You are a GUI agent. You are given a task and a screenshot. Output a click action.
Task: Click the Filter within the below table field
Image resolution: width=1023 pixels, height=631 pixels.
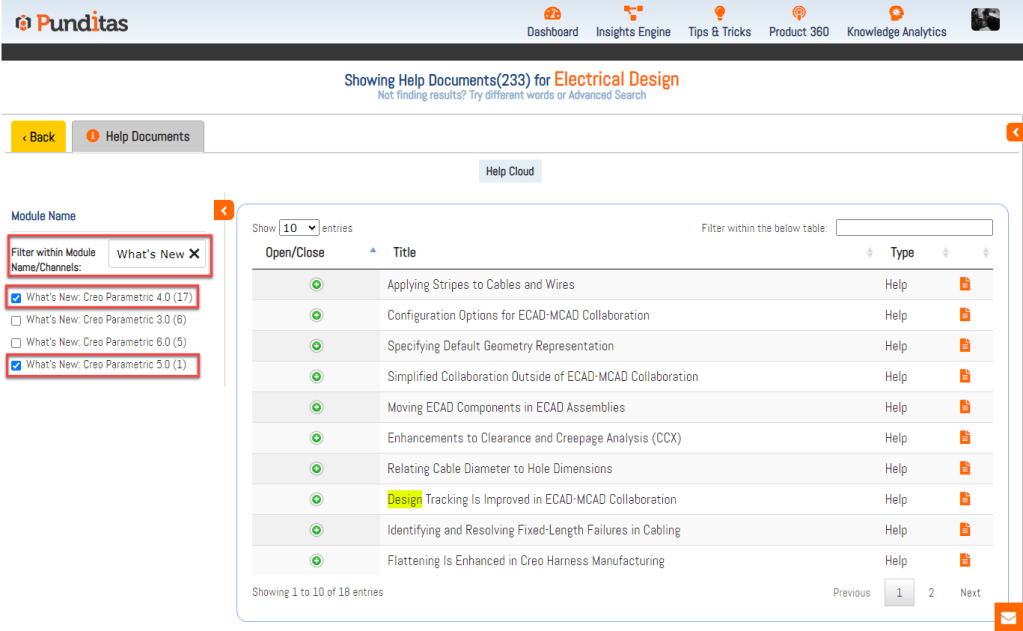pyautogui.click(x=913, y=228)
